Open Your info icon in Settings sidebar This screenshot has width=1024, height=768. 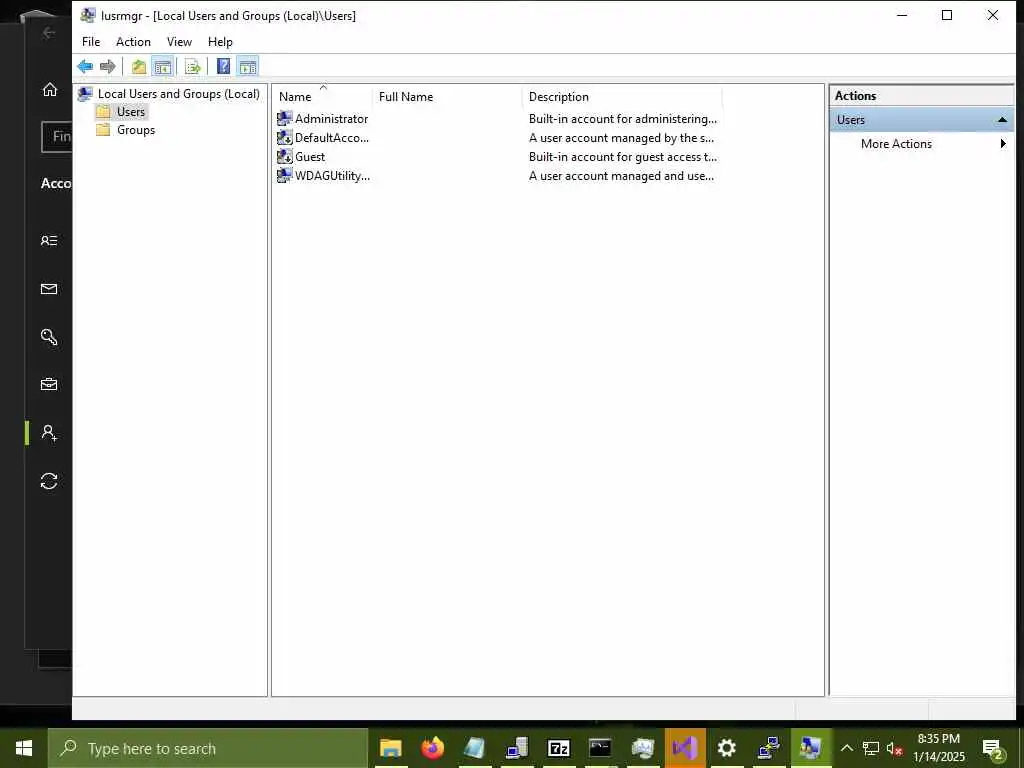point(49,240)
